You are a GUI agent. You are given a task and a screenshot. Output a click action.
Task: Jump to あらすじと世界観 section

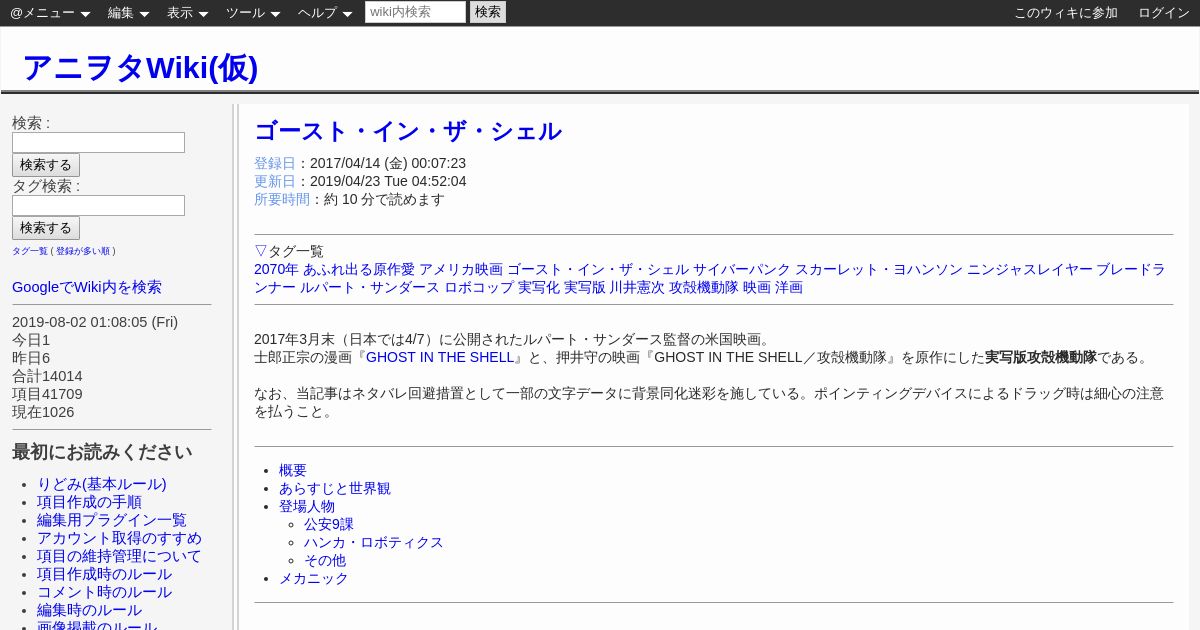click(x=335, y=488)
